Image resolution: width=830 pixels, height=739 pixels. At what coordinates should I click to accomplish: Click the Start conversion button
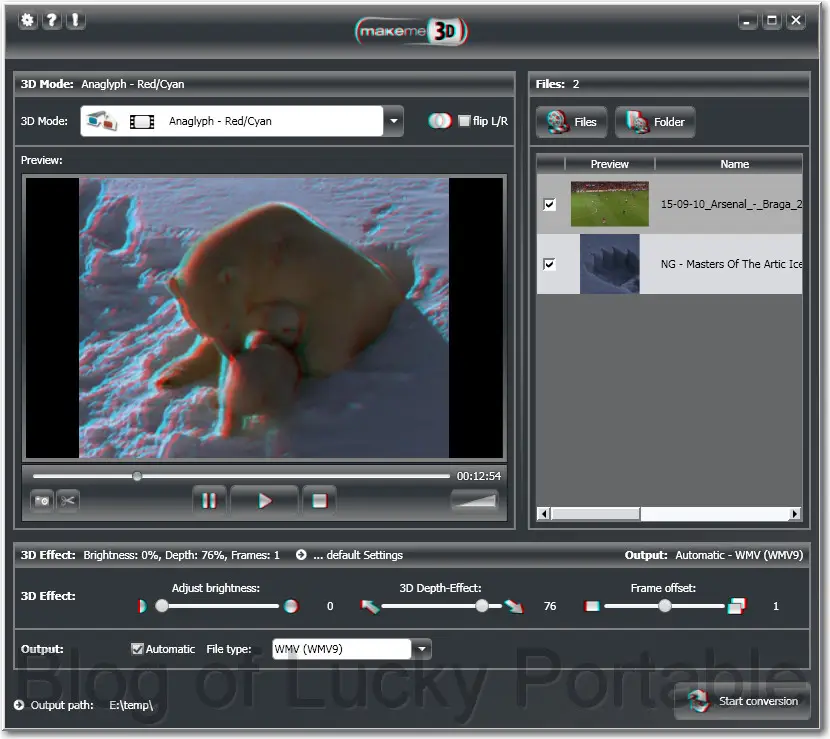coord(742,701)
